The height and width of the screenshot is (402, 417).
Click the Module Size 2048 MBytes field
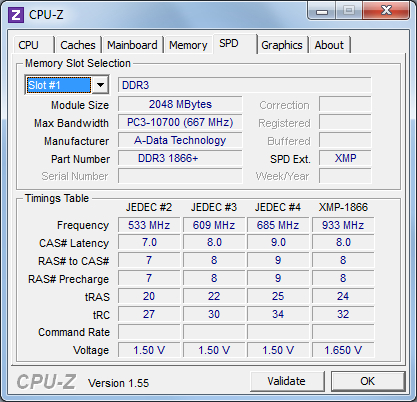(x=180, y=104)
